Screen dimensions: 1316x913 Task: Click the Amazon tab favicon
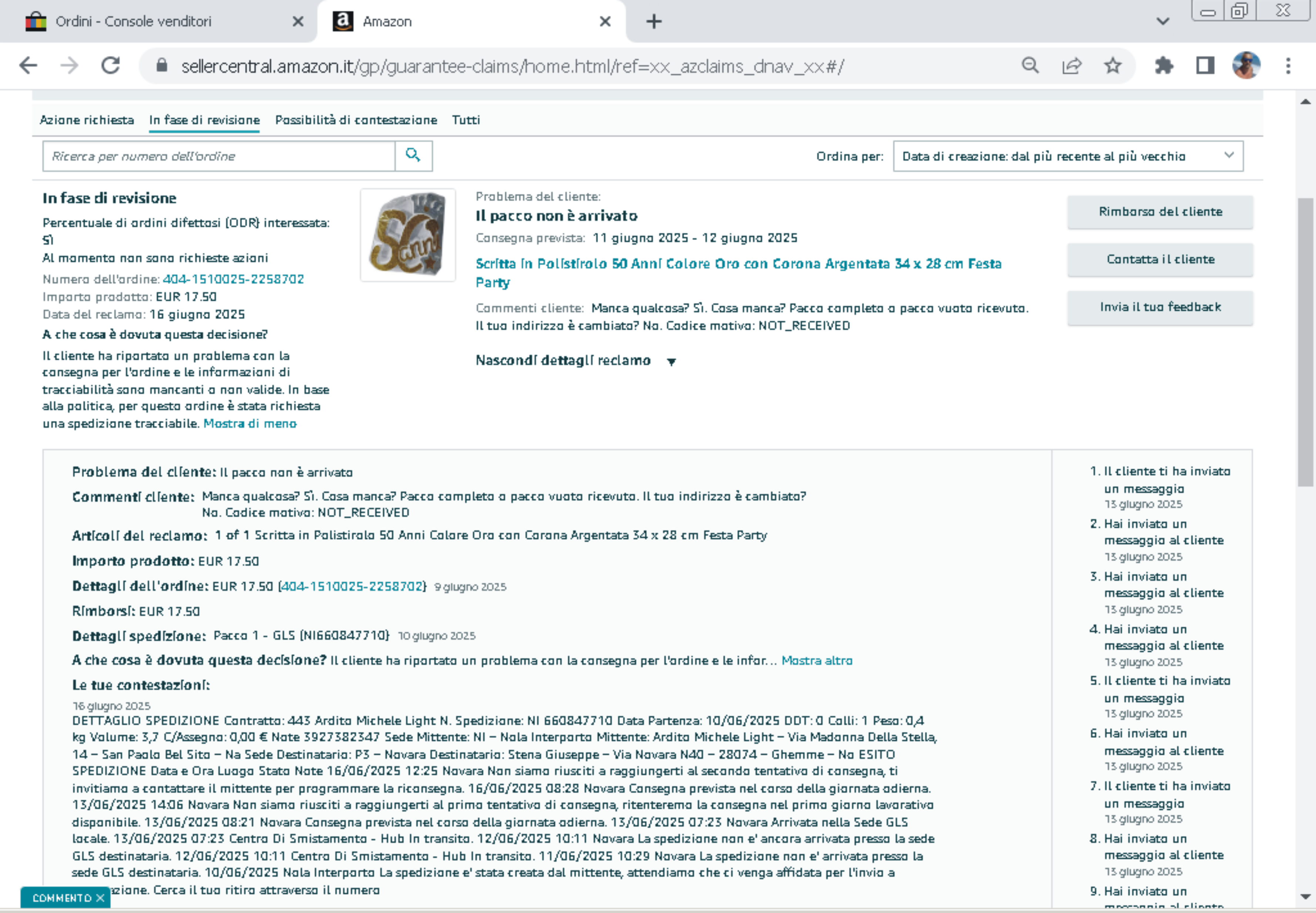(x=342, y=22)
